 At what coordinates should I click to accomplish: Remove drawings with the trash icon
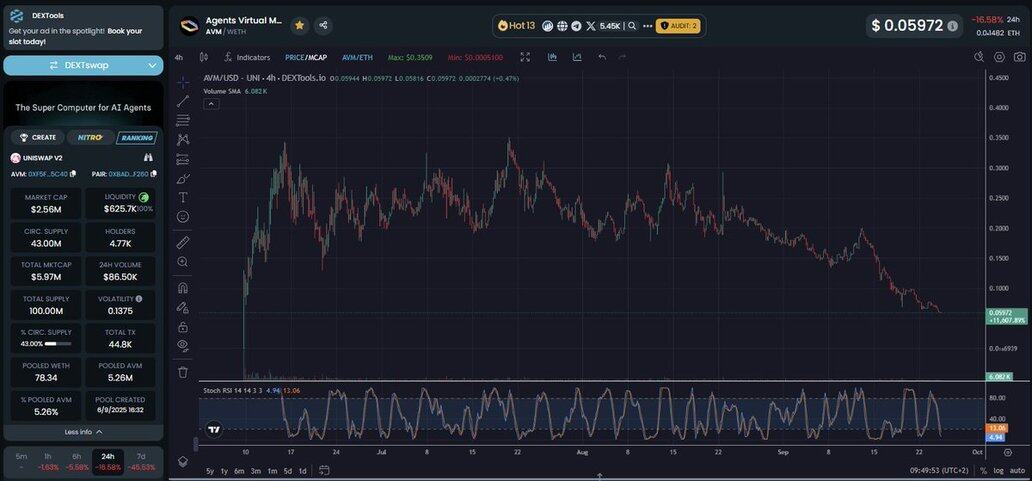[x=183, y=372]
